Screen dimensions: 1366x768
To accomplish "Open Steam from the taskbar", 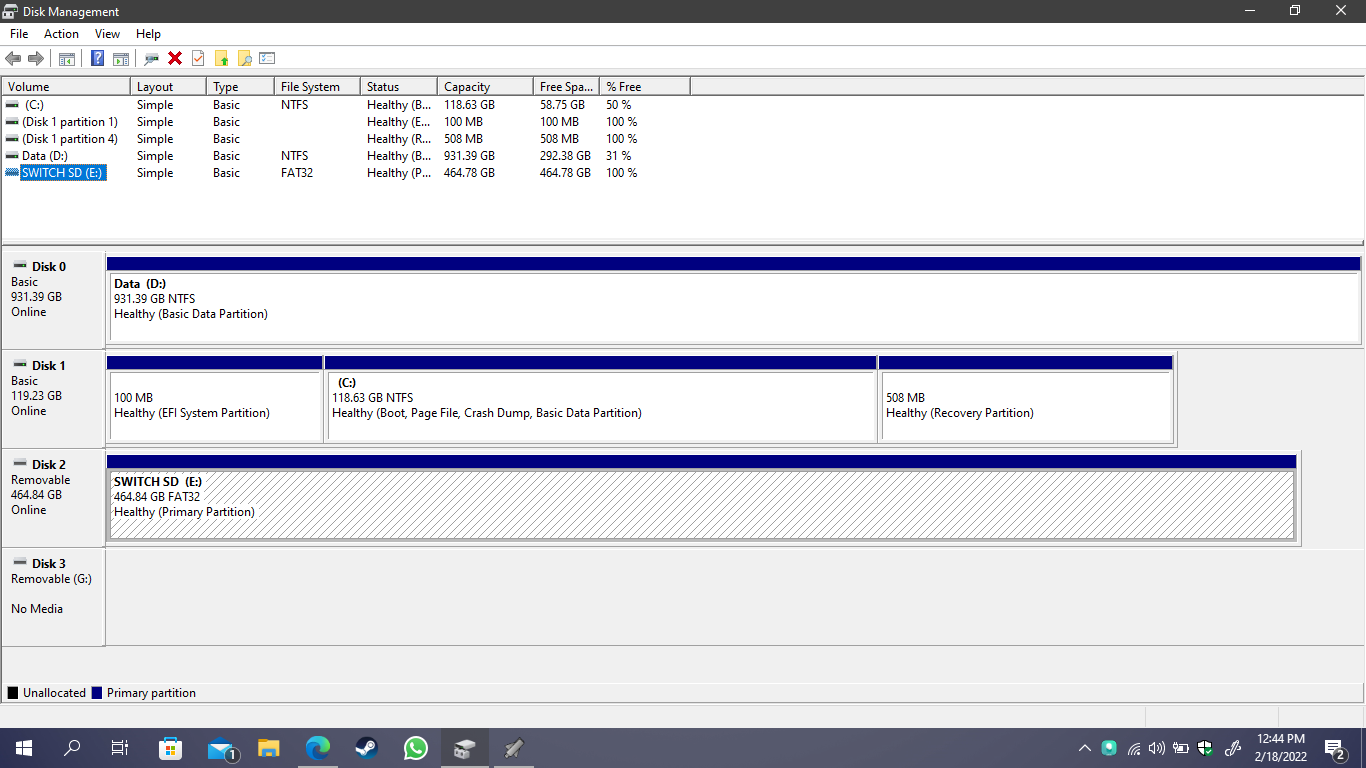I will [x=366, y=748].
